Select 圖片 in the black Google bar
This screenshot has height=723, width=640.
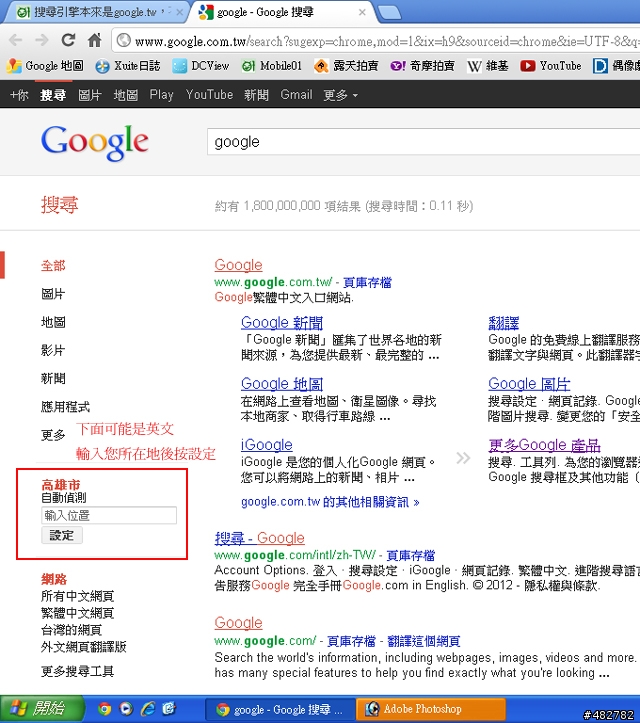tap(89, 95)
